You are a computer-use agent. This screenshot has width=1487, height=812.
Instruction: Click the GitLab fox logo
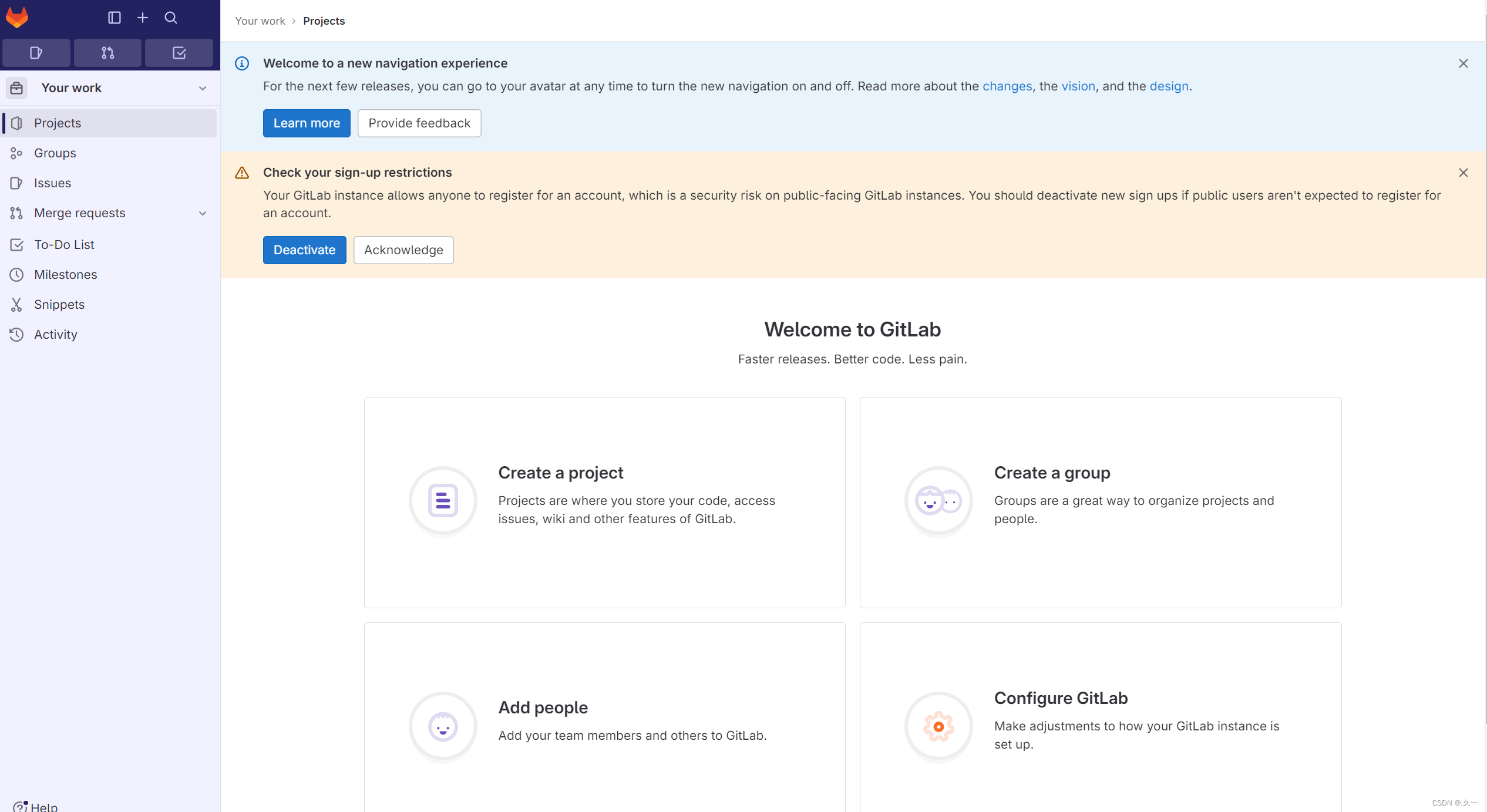tap(17, 17)
